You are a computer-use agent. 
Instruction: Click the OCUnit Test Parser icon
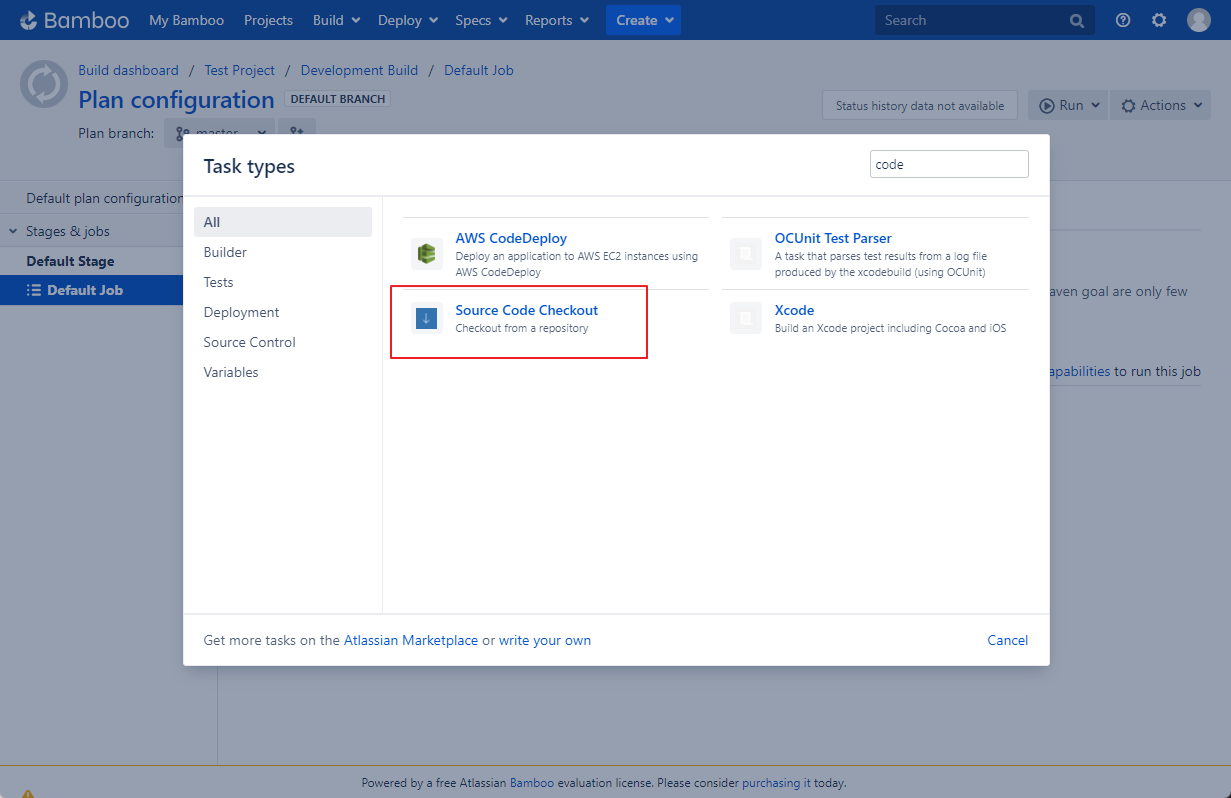(746, 254)
